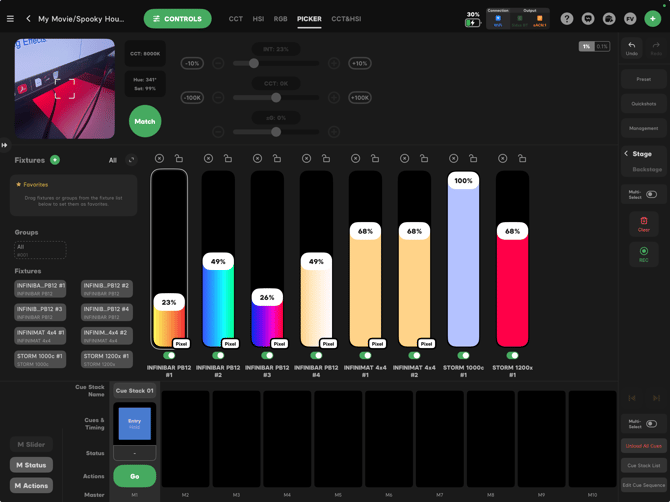Image resolution: width=670 pixels, height=502 pixels.
Task: Toggle INFINIBAR PB12 #2 on/off switch
Action: point(218,355)
